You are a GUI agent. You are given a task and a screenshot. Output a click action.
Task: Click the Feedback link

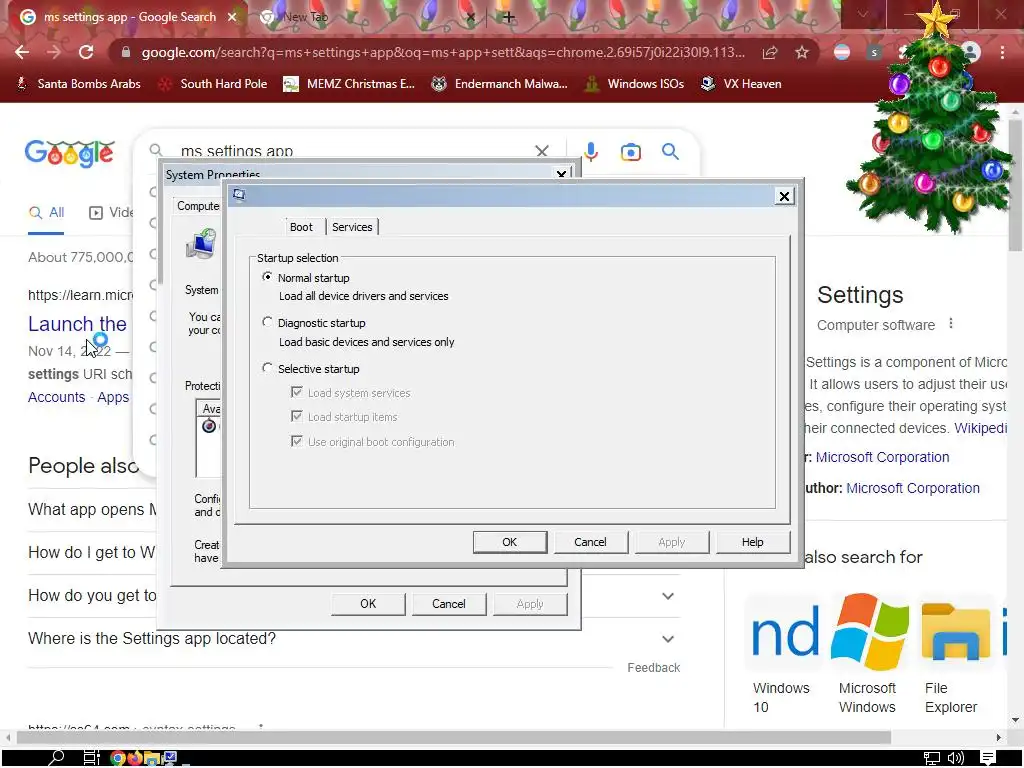[x=654, y=667]
